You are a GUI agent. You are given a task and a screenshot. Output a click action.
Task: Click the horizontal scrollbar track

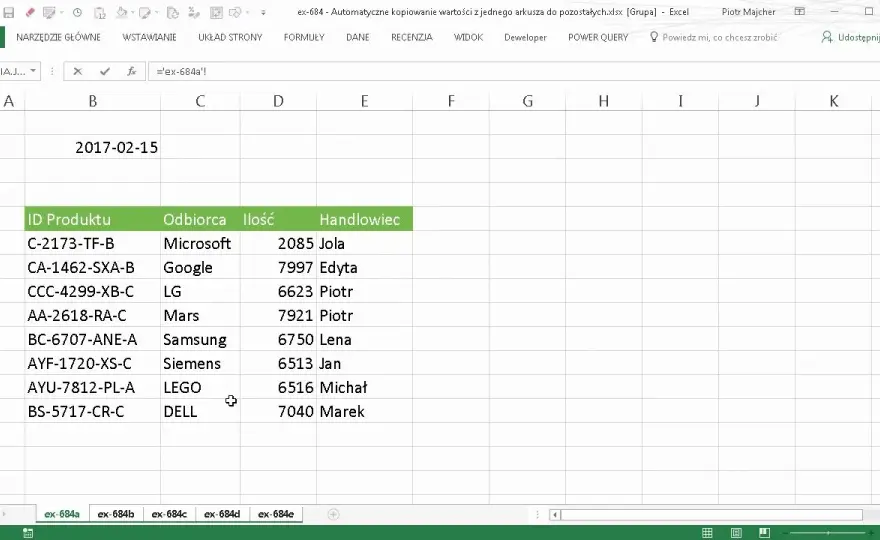711,514
